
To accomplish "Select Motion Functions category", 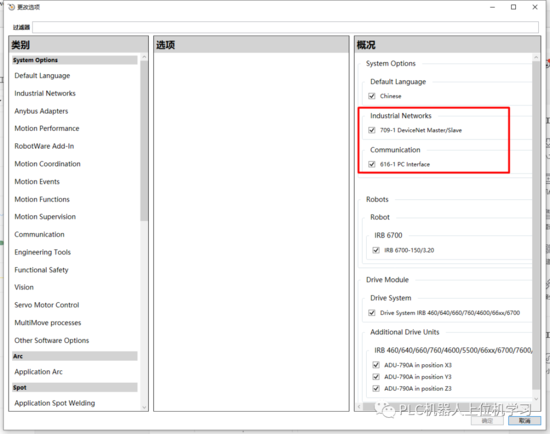I will 42,199.
